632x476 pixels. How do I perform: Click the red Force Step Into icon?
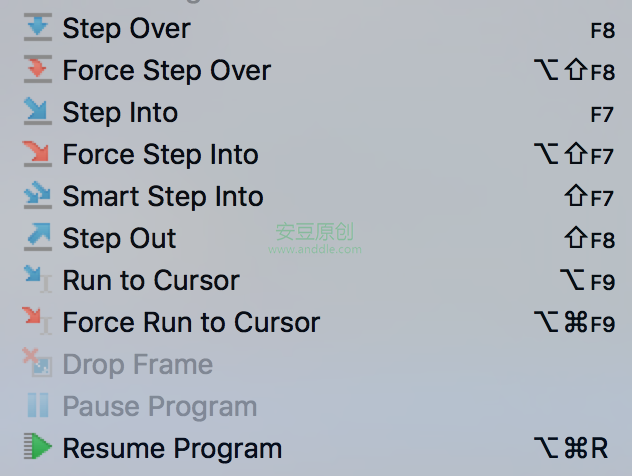(38, 154)
